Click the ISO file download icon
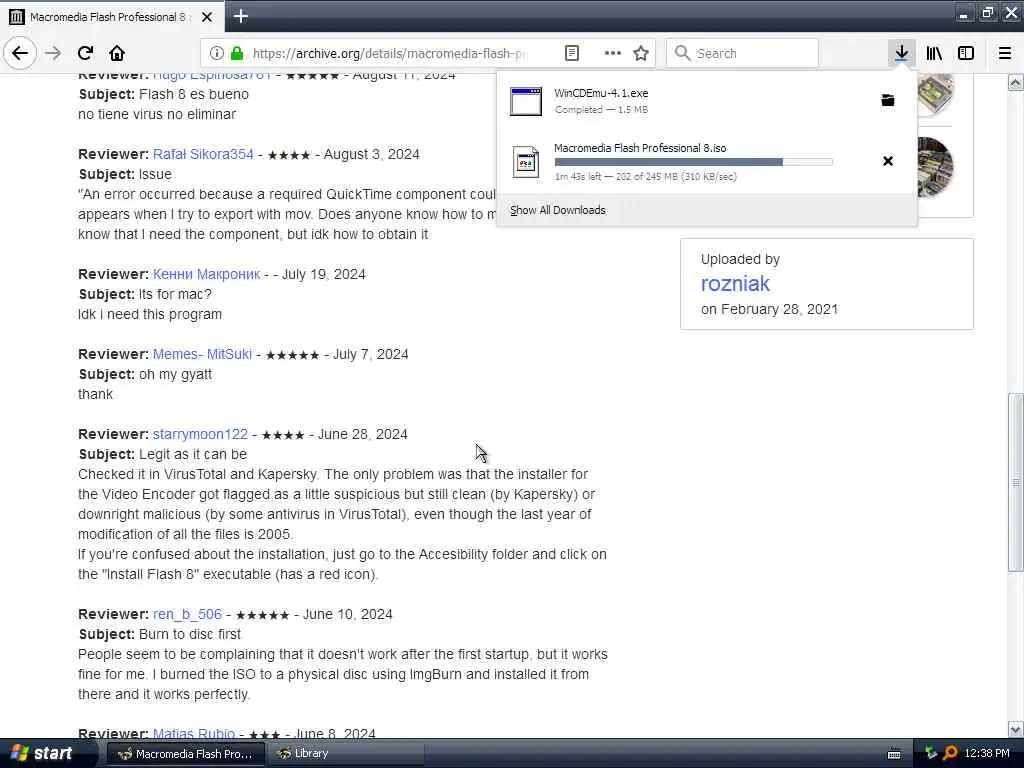1024x768 pixels. (x=526, y=162)
